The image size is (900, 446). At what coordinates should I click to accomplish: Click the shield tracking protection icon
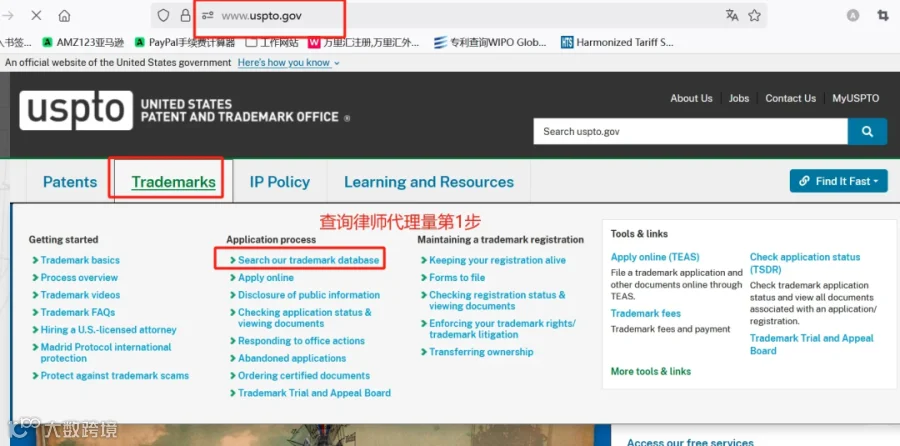click(x=164, y=15)
